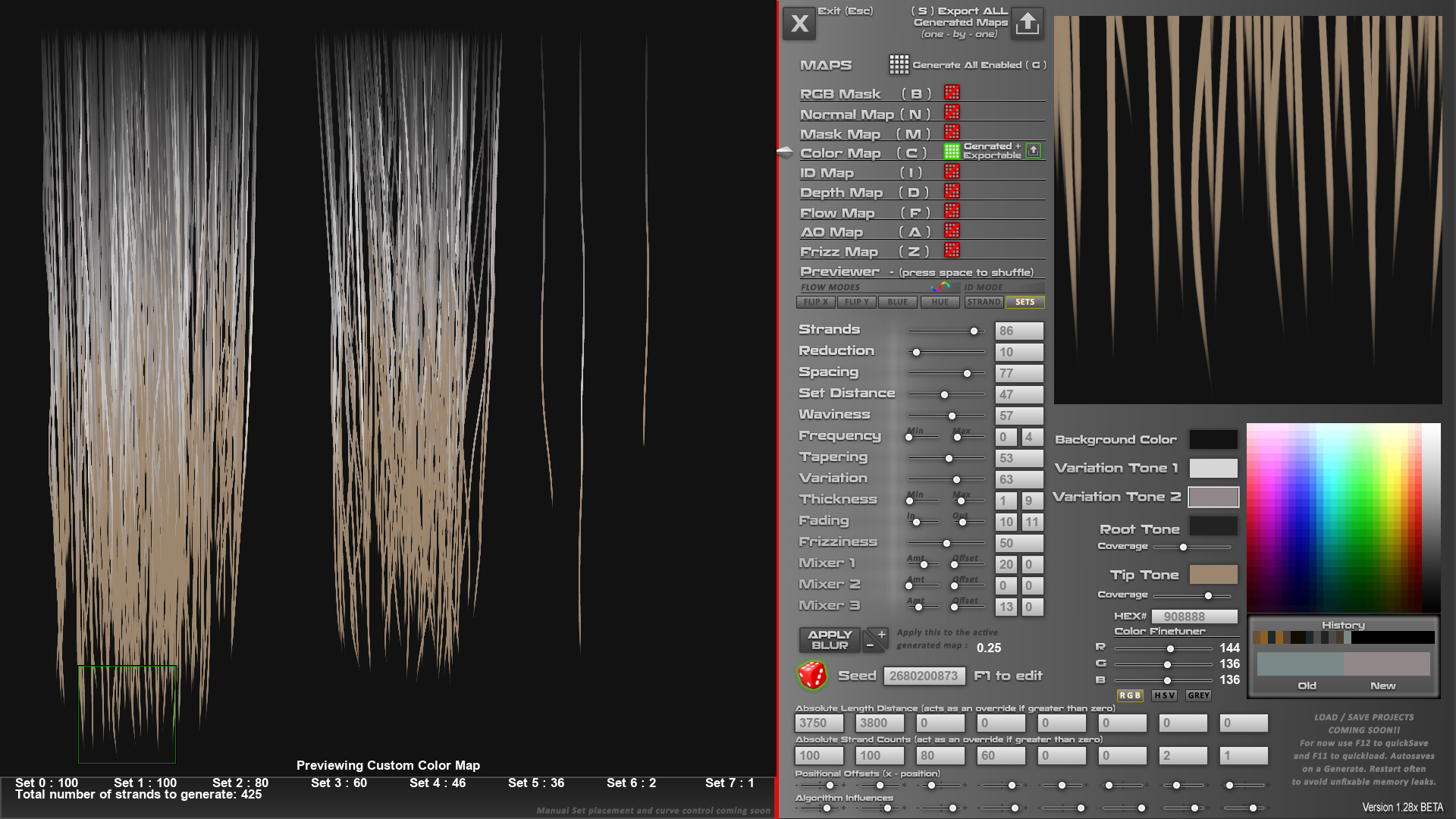Click the Generate All Enabled grid icon
1456x819 pixels.
point(899,64)
